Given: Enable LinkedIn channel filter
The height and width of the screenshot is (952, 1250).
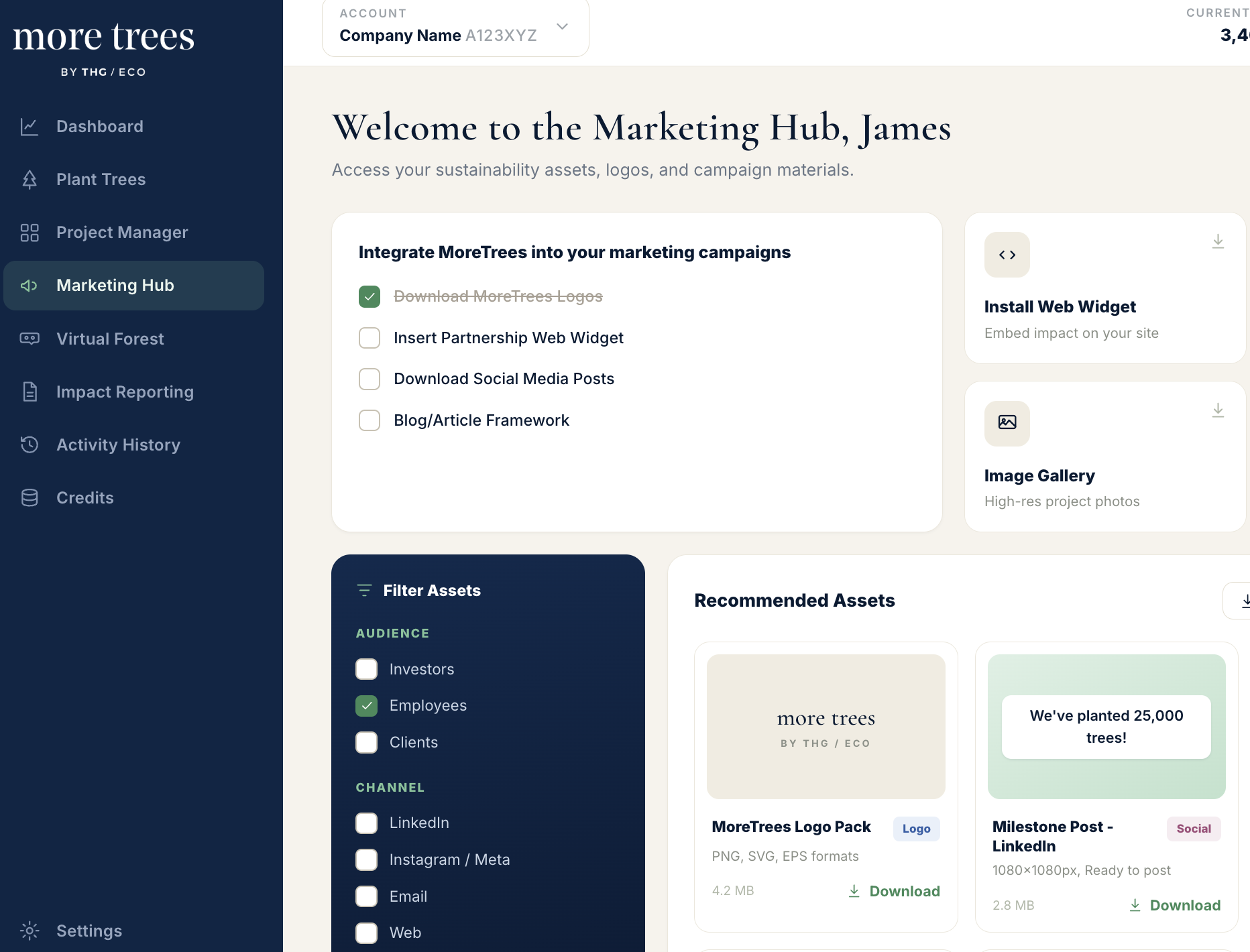Looking at the screenshot, I should pyautogui.click(x=367, y=823).
